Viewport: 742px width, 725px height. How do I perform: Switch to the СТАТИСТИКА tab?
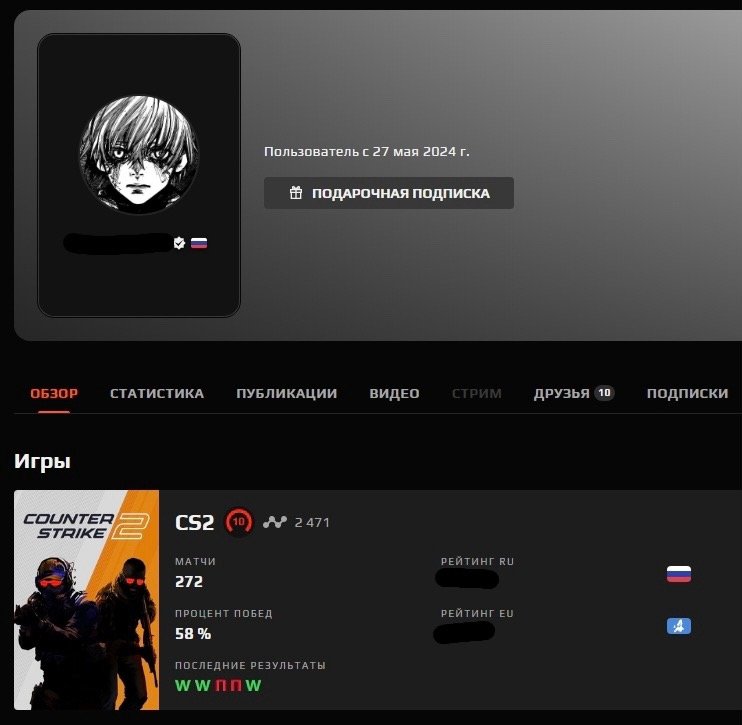[157, 393]
